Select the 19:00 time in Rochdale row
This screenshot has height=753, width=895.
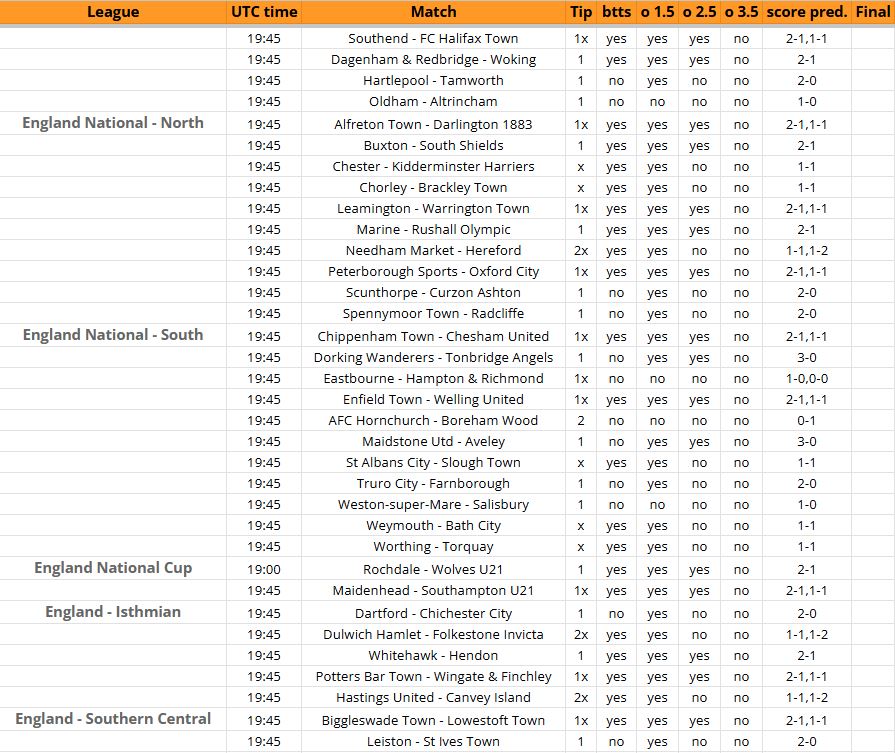click(264, 570)
